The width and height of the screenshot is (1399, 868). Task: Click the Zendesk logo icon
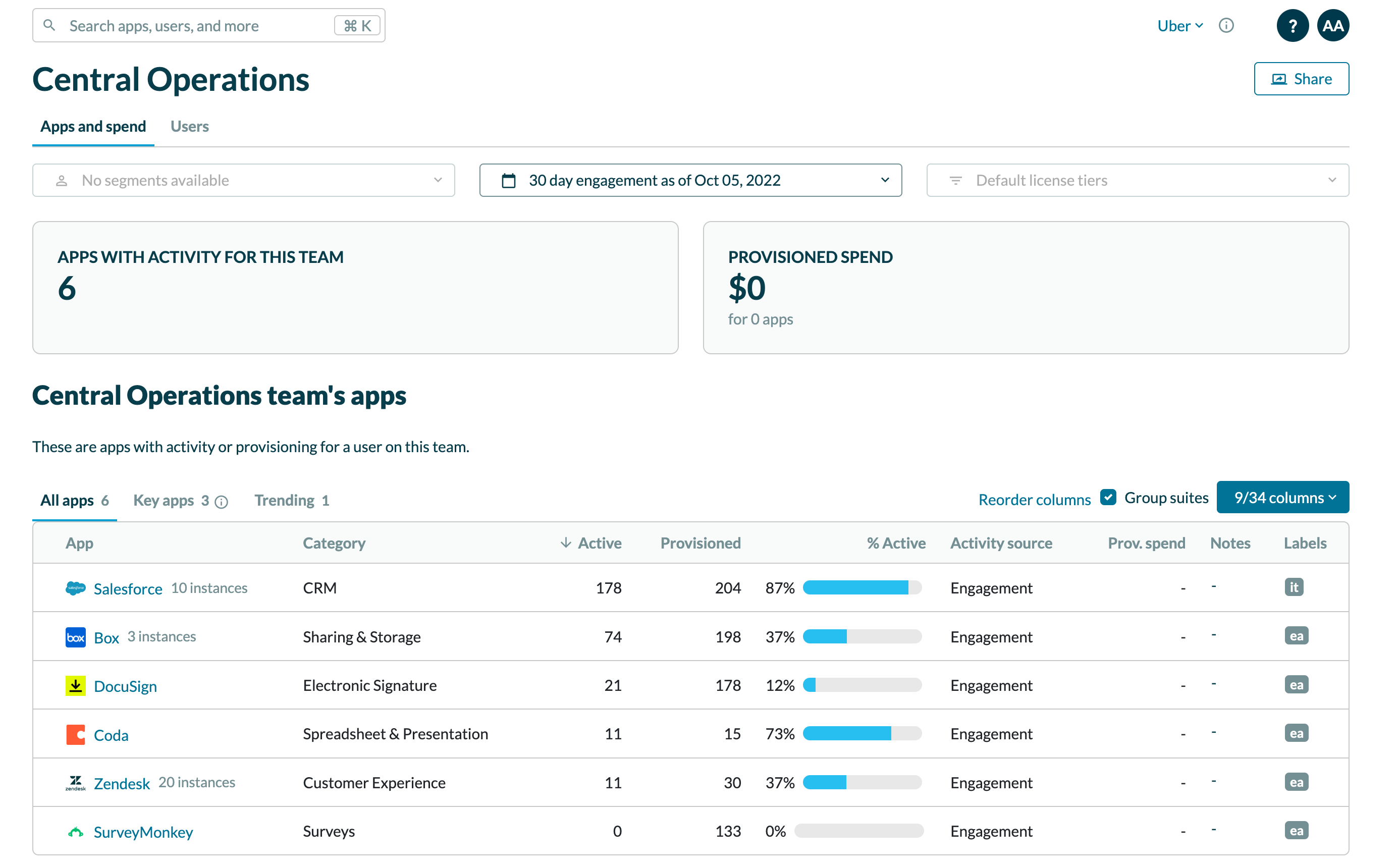point(75,783)
